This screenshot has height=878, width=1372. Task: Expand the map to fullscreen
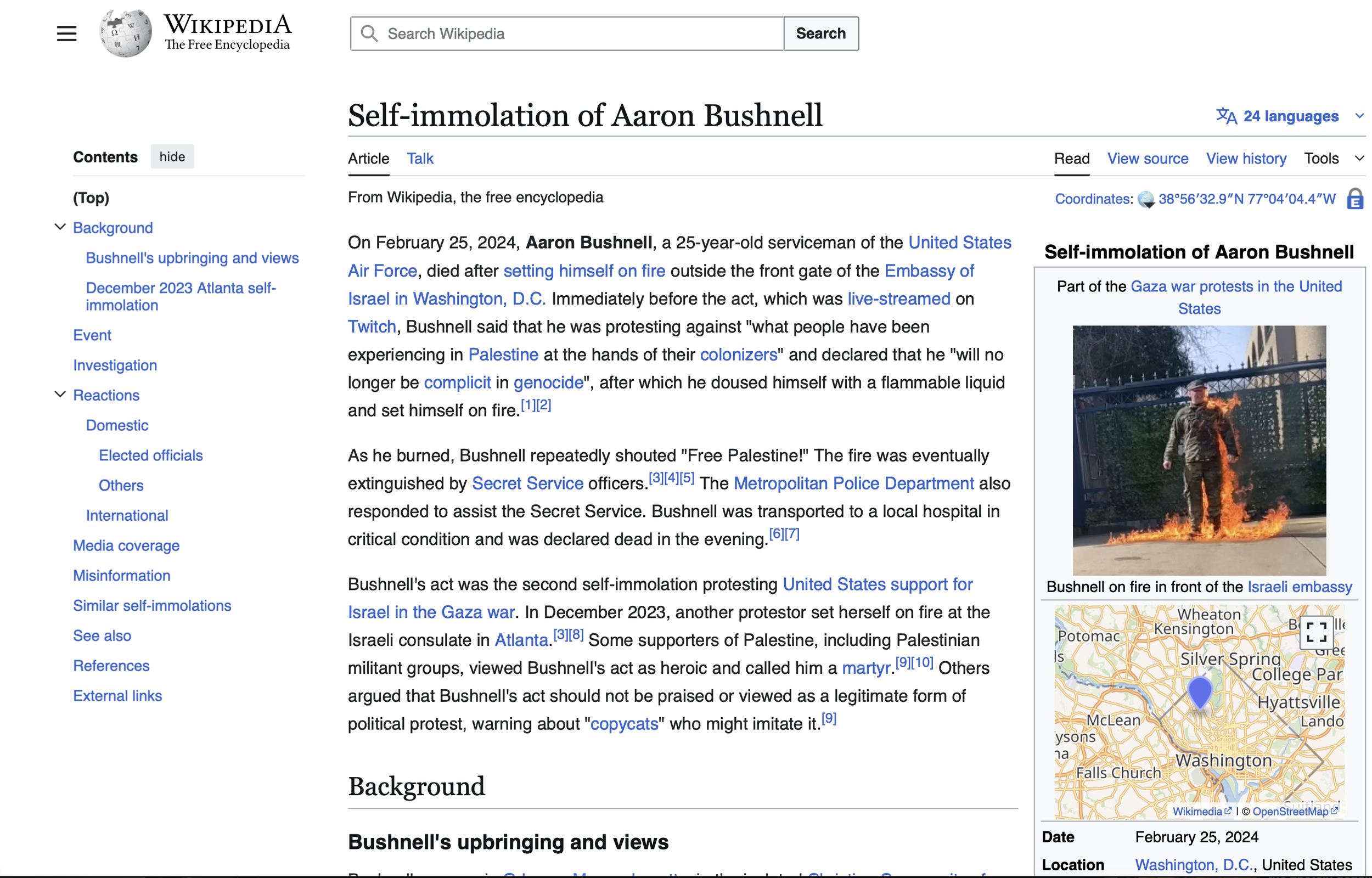pos(1316,632)
